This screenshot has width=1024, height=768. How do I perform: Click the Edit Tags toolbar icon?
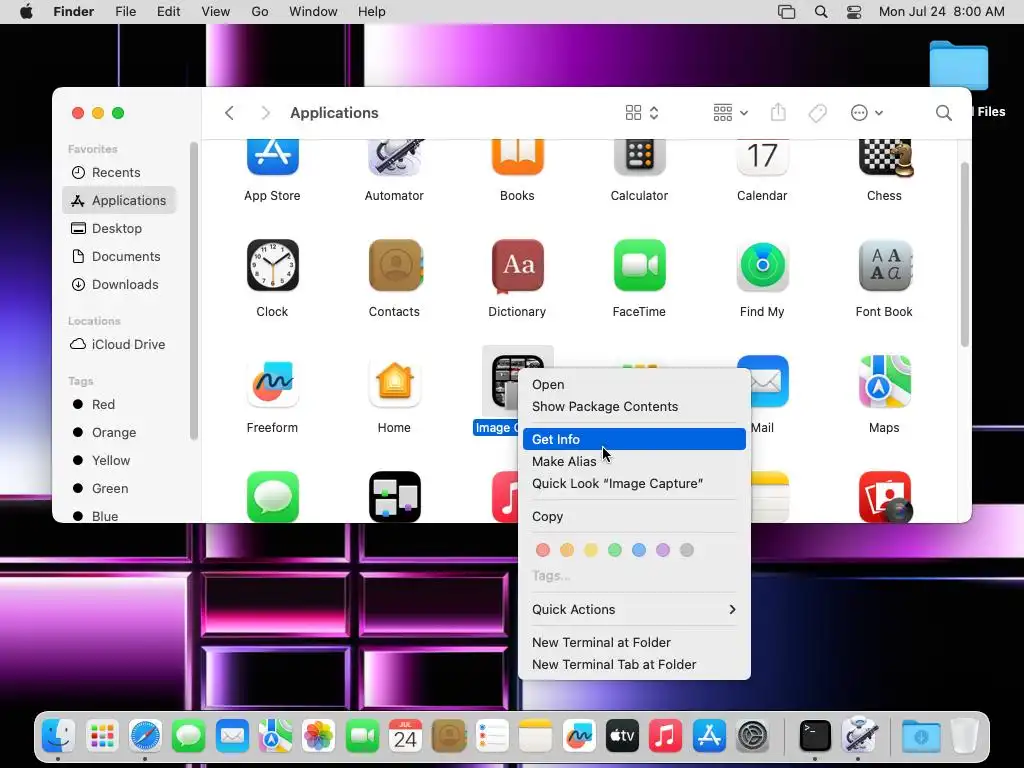(818, 113)
